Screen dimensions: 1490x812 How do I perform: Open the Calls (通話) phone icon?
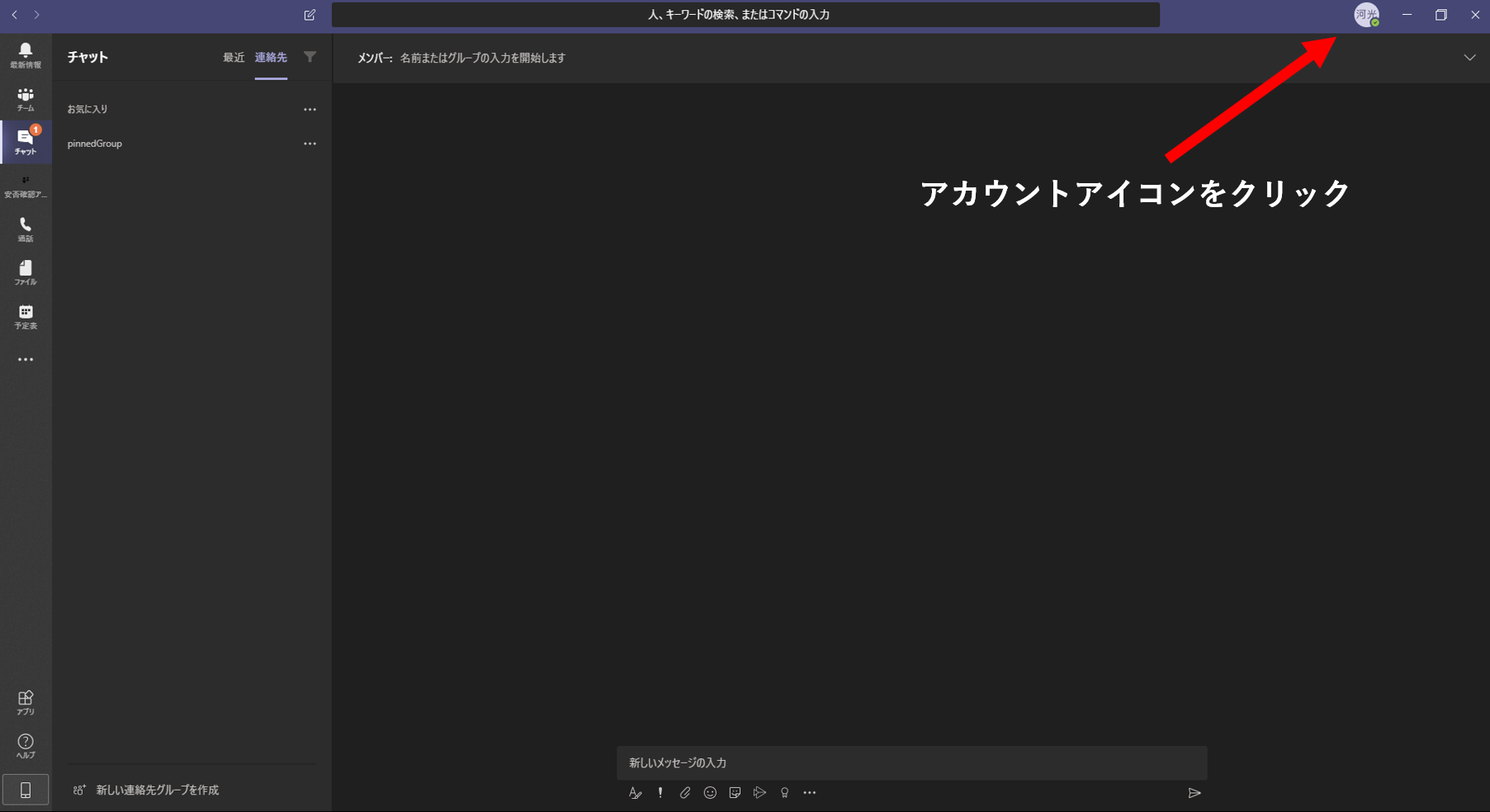click(26, 229)
